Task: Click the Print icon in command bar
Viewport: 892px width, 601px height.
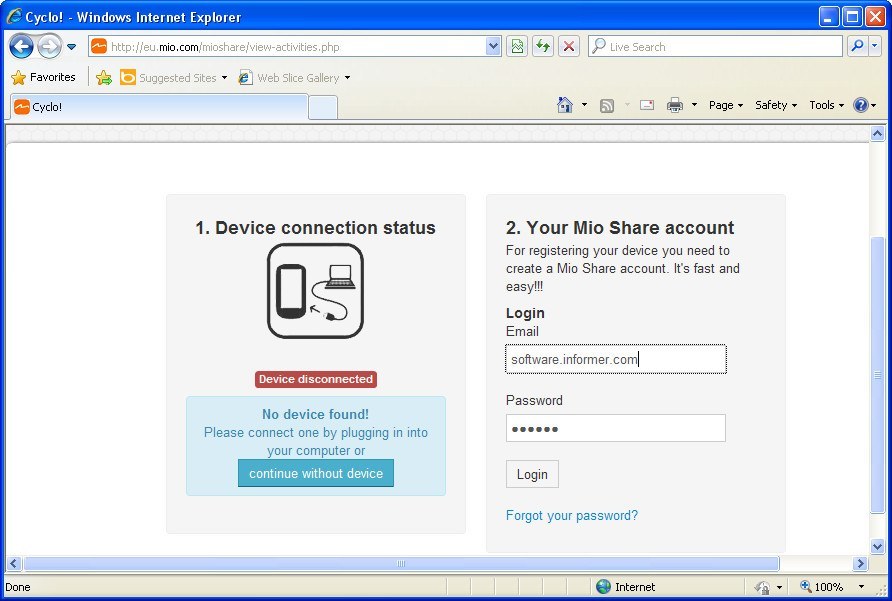Action: click(675, 105)
